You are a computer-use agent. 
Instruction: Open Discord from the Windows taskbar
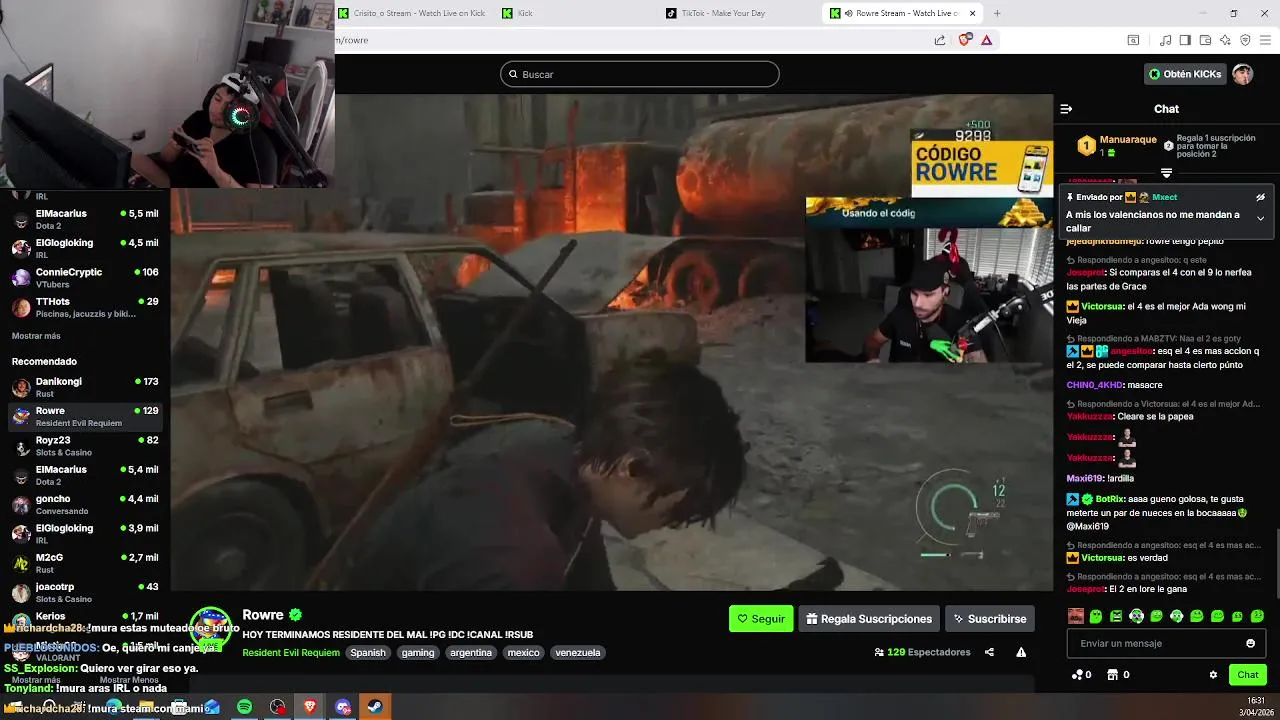click(x=343, y=707)
